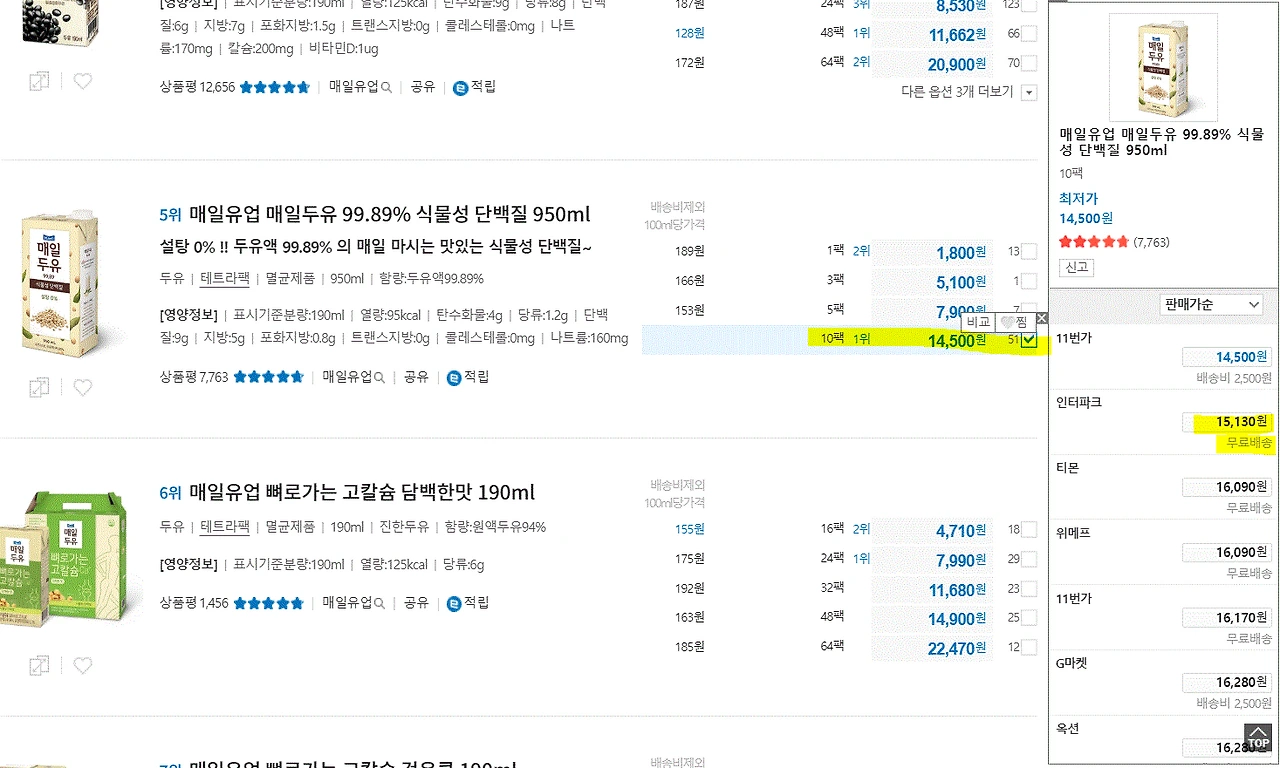
Task: Open the 11번가 16,170원 price button
Action: pyautogui.click(x=1227, y=618)
